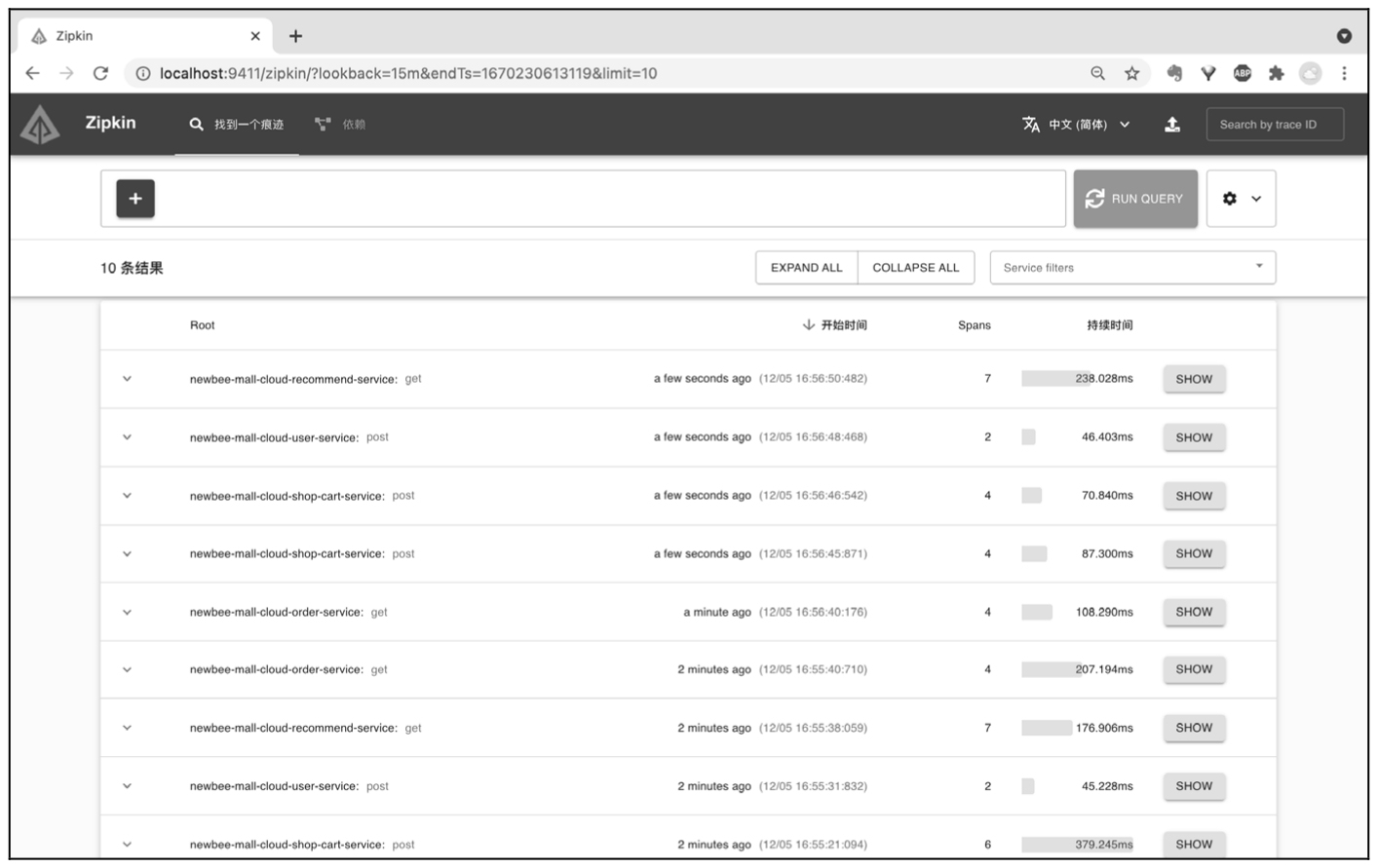Open a new browser tab
The image size is (1378, 868).
pyautogui.click(x=295, y=36)
